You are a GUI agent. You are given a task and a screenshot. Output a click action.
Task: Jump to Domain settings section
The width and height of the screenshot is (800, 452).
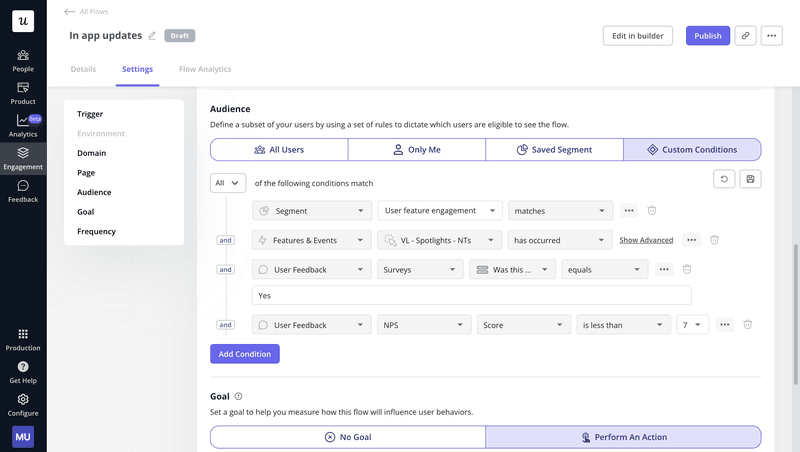click(x=92, y=153)
